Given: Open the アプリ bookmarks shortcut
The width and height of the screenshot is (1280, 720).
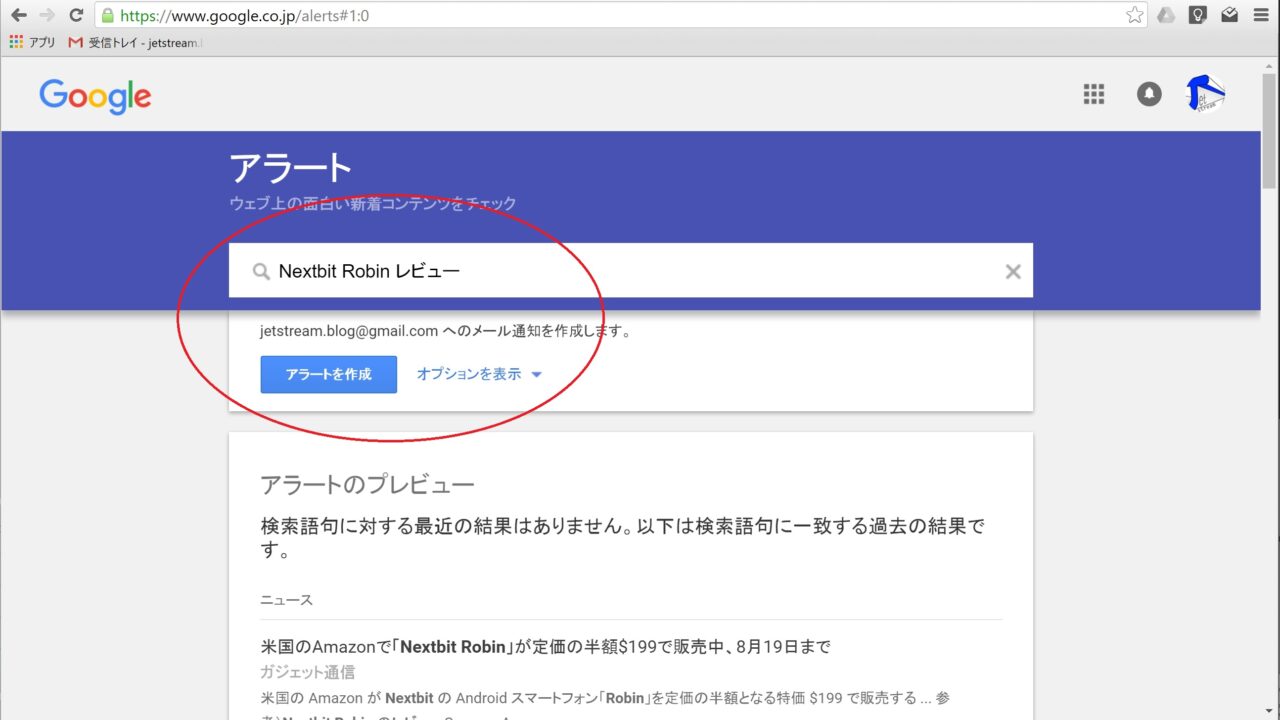Looking at the screenshot, I should coord(32,43).
